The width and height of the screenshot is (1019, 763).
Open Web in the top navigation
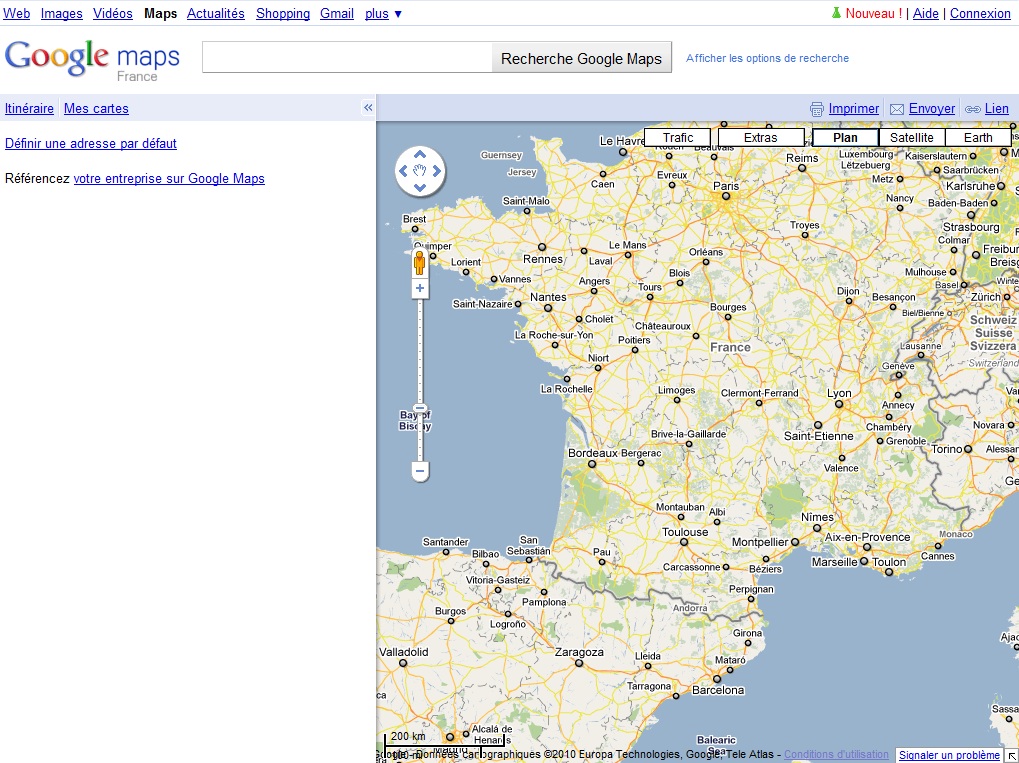point(16,13)
